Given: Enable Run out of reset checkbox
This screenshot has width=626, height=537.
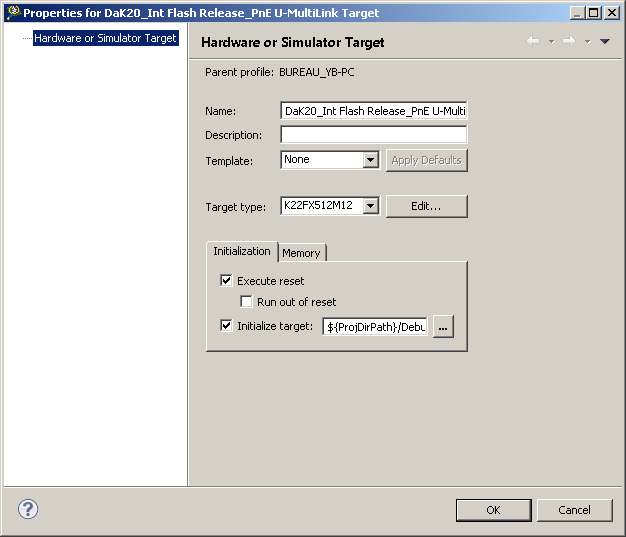Looking at the screenshot, I should click(246, 301).
